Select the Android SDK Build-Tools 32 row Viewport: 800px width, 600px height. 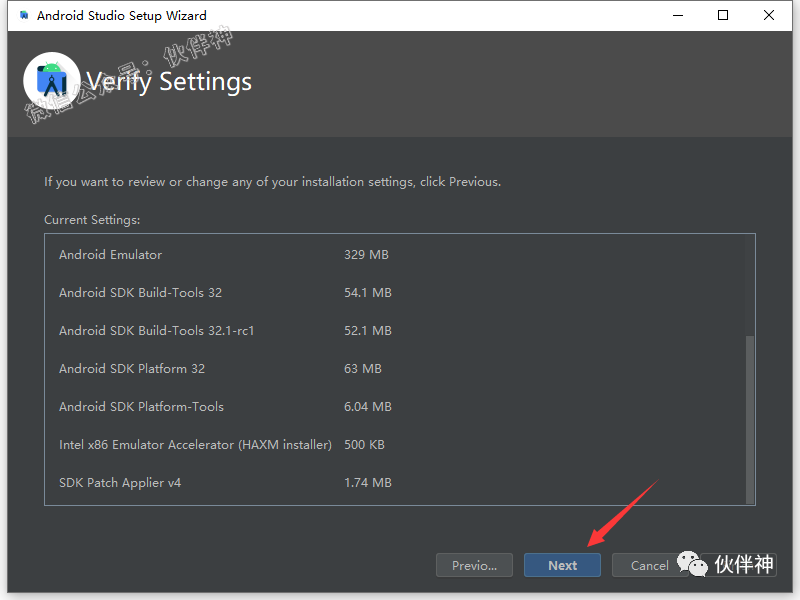pos(394,292)
